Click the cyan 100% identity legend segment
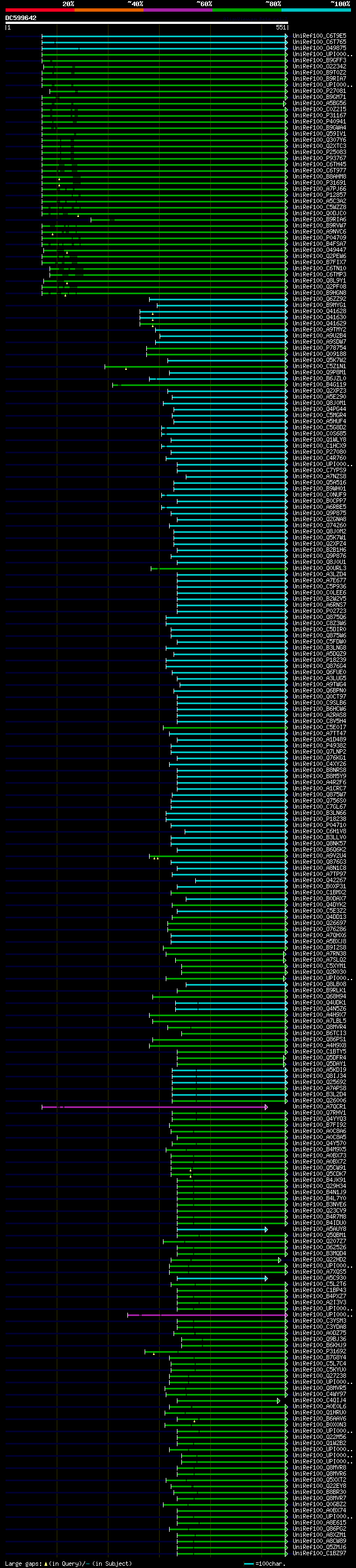The width and height of the screenshot is (356, 1568). coord(317,10)
